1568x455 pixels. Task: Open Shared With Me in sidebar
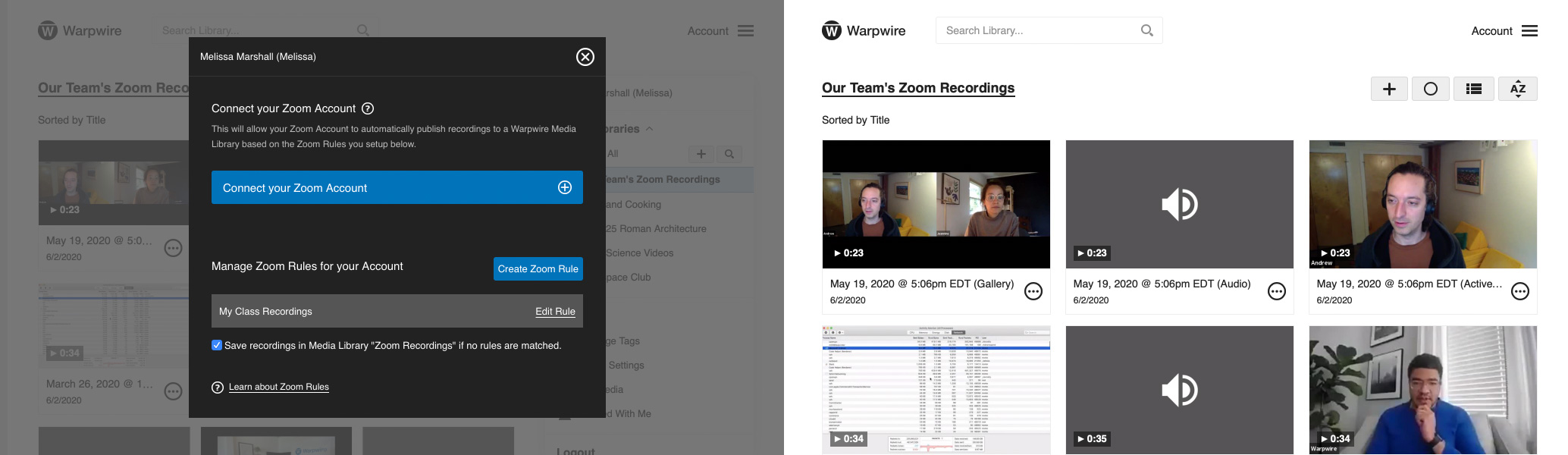click(629, 413)
